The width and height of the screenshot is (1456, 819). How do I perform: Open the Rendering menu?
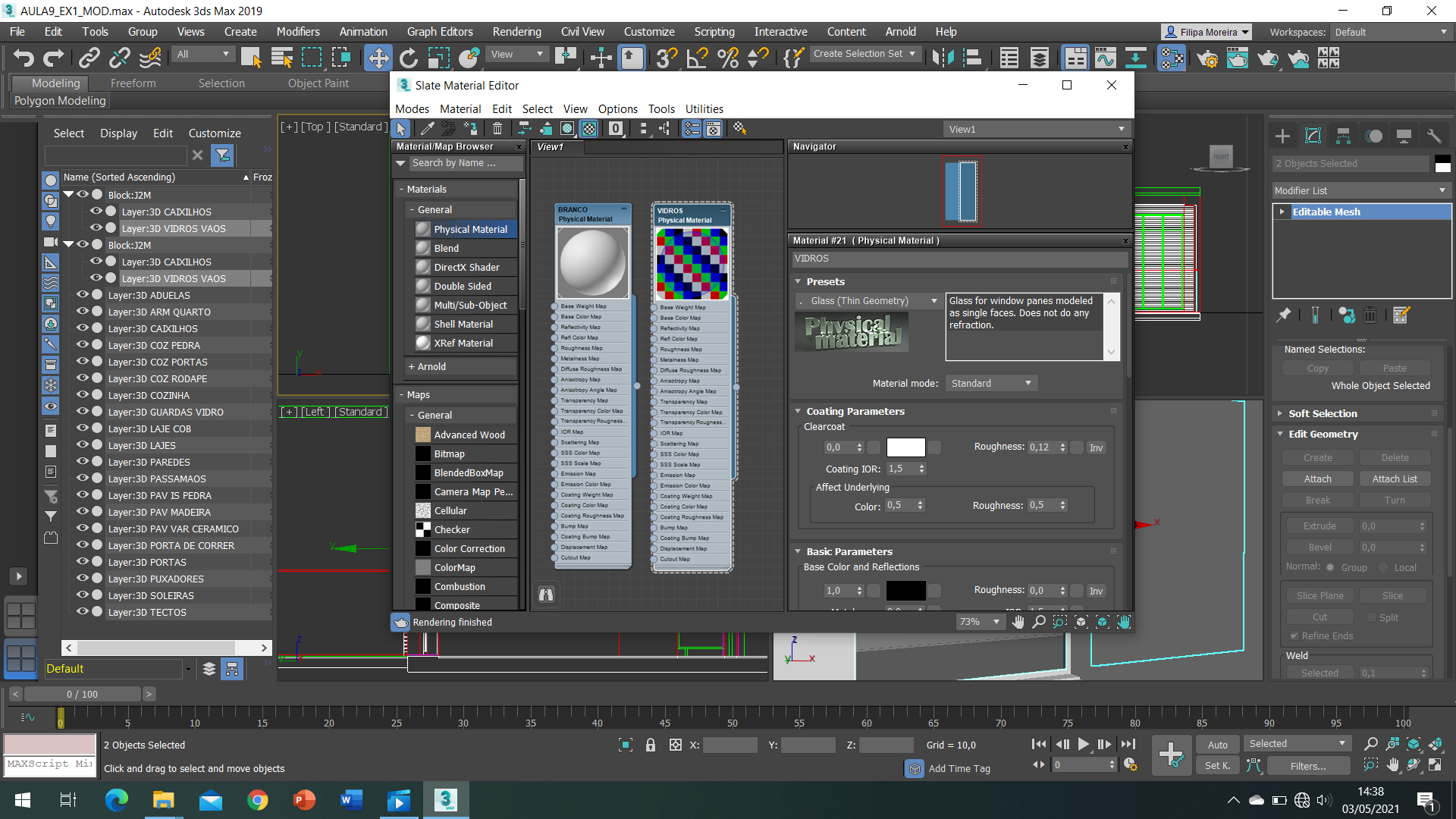(516, 32)
